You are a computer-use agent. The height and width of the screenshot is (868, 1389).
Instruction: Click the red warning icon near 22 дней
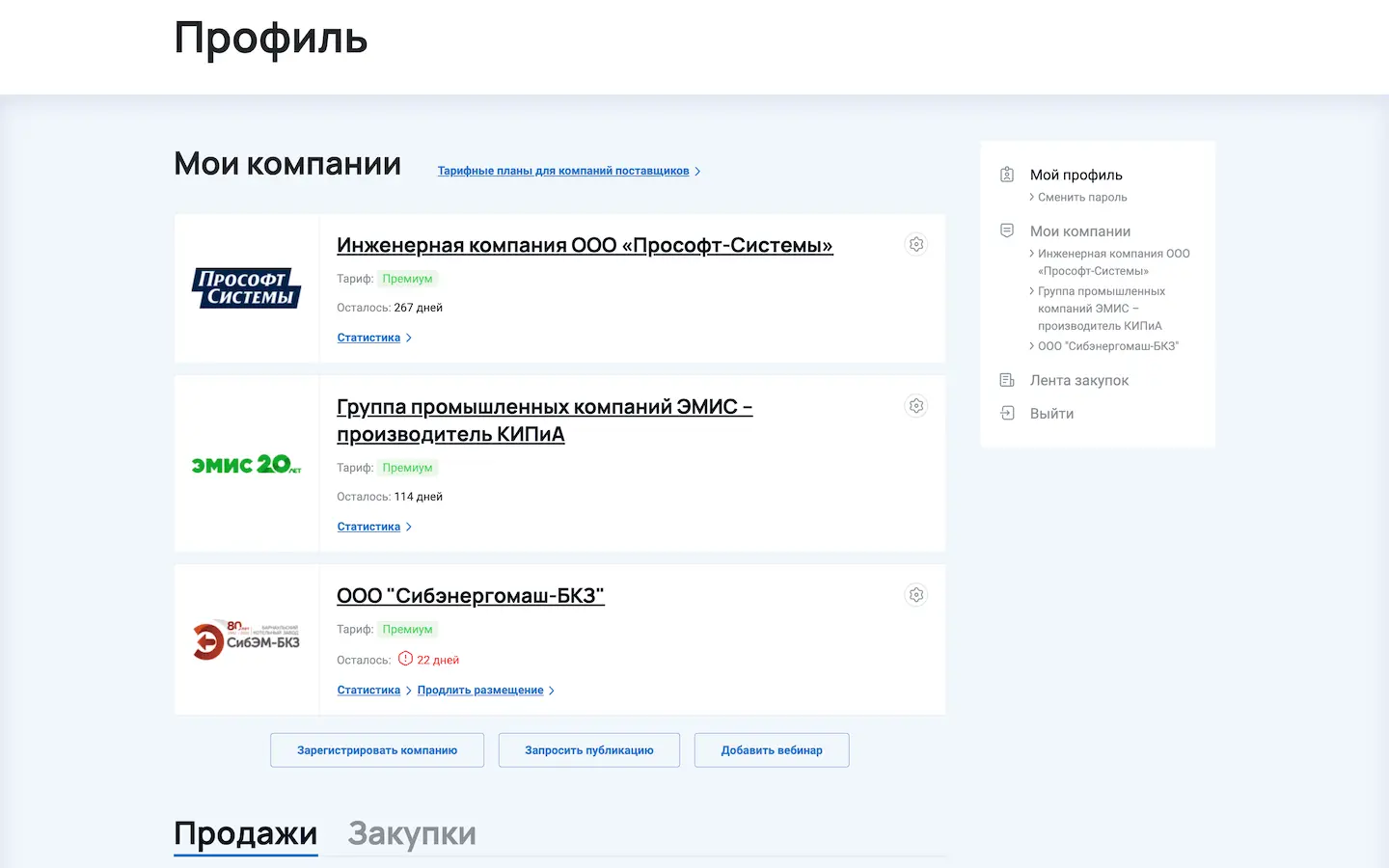[406, 659]
